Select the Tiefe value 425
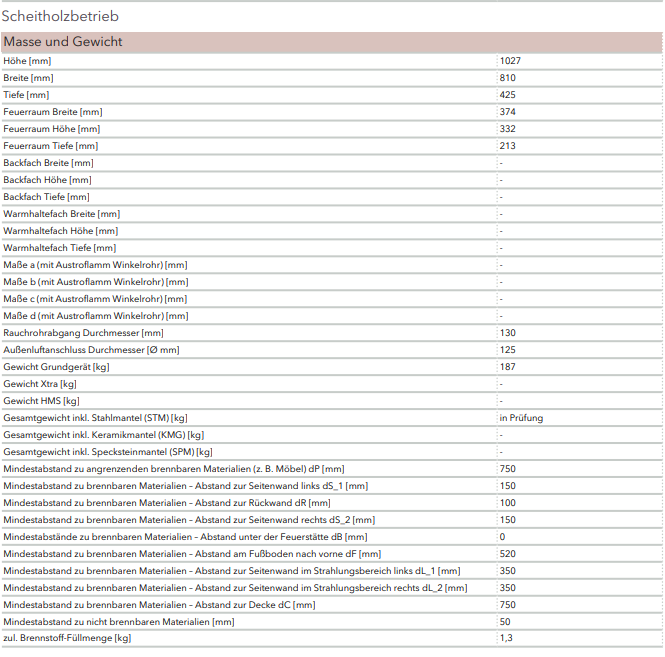Screen dimensions: 665x657 click(507, 95)
